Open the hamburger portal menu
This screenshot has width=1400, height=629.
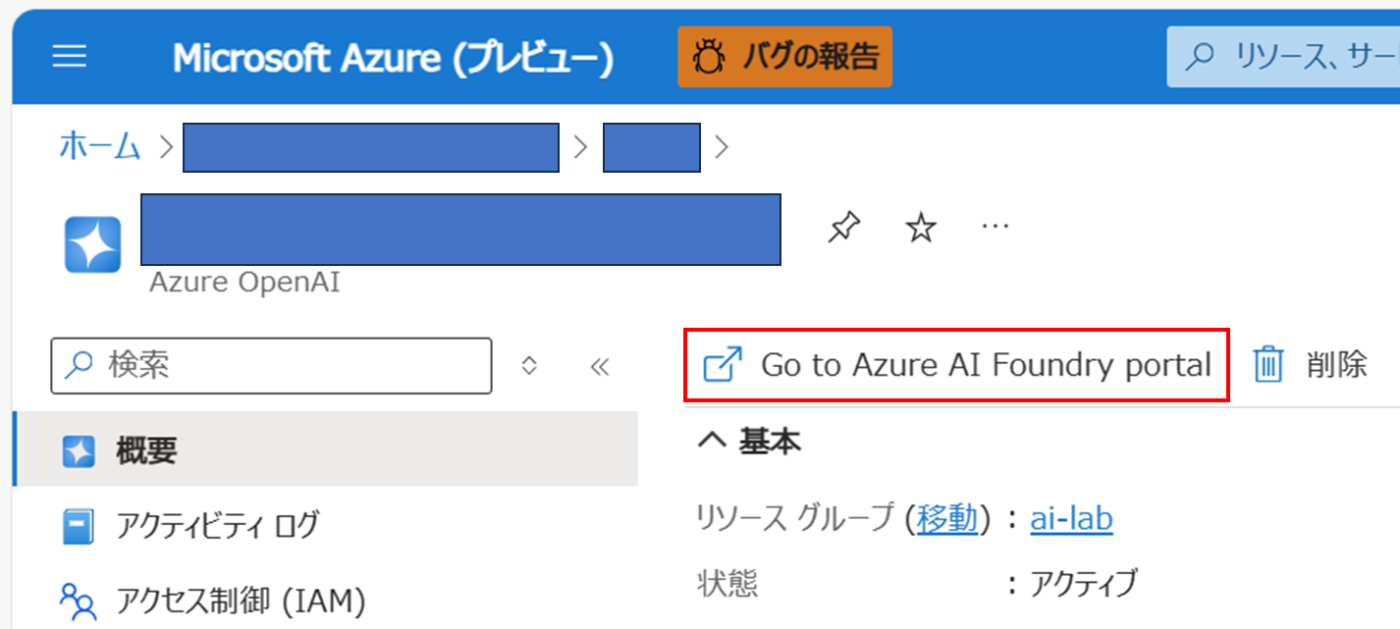(x=69, y=57)
